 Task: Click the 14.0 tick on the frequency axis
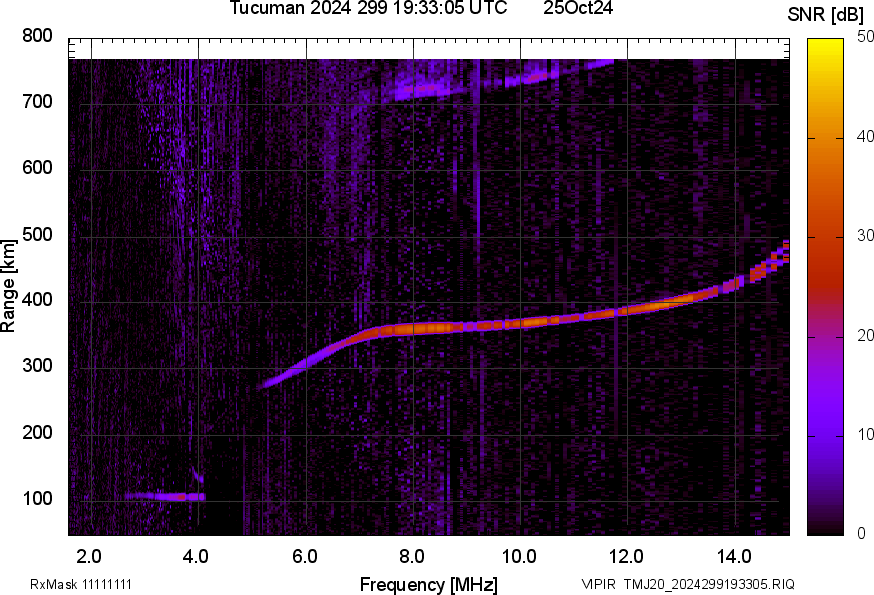[x=734, y=555]
